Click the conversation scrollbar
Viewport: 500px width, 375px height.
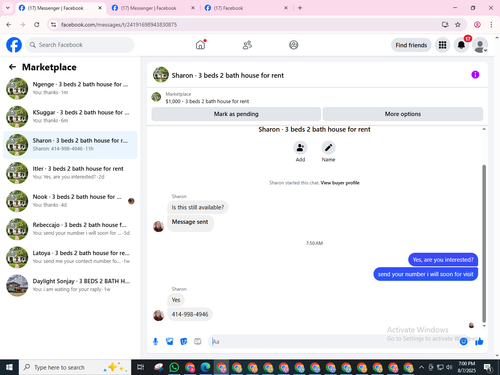coord(484,243)
